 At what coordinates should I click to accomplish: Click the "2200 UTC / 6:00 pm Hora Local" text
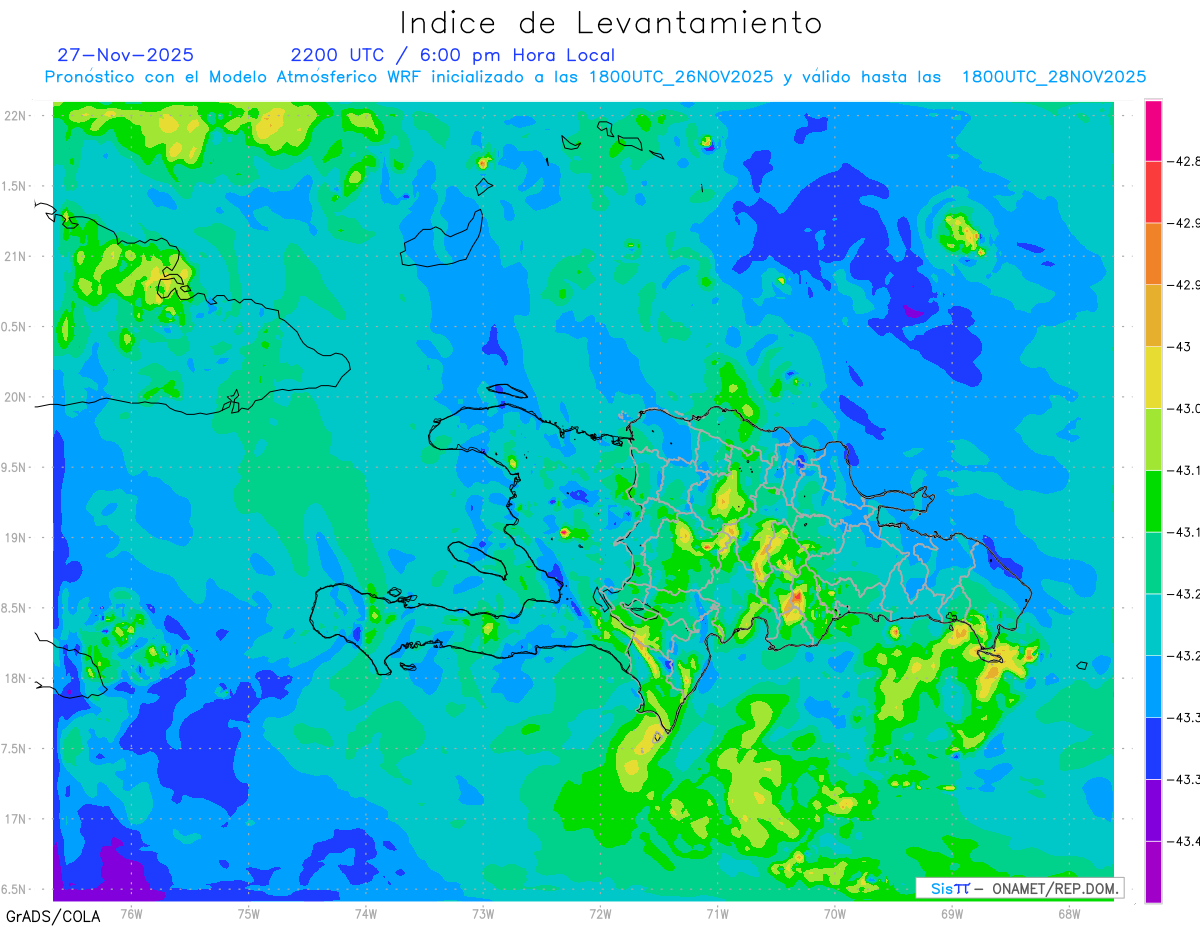coord(453,55)
